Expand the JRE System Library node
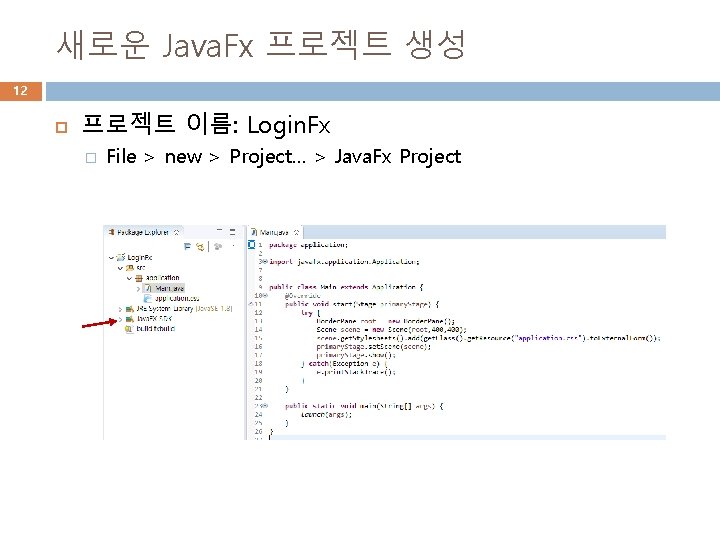The width and height of the screenshot is (720, 540). click(120, 309)
